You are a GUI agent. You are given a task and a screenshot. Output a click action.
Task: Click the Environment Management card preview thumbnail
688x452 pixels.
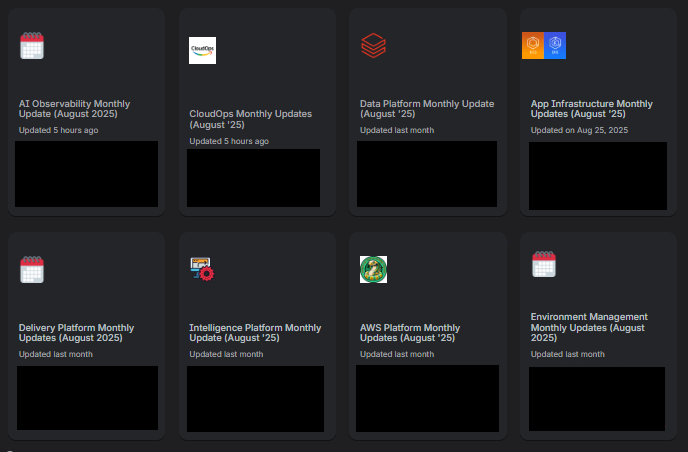597,399
